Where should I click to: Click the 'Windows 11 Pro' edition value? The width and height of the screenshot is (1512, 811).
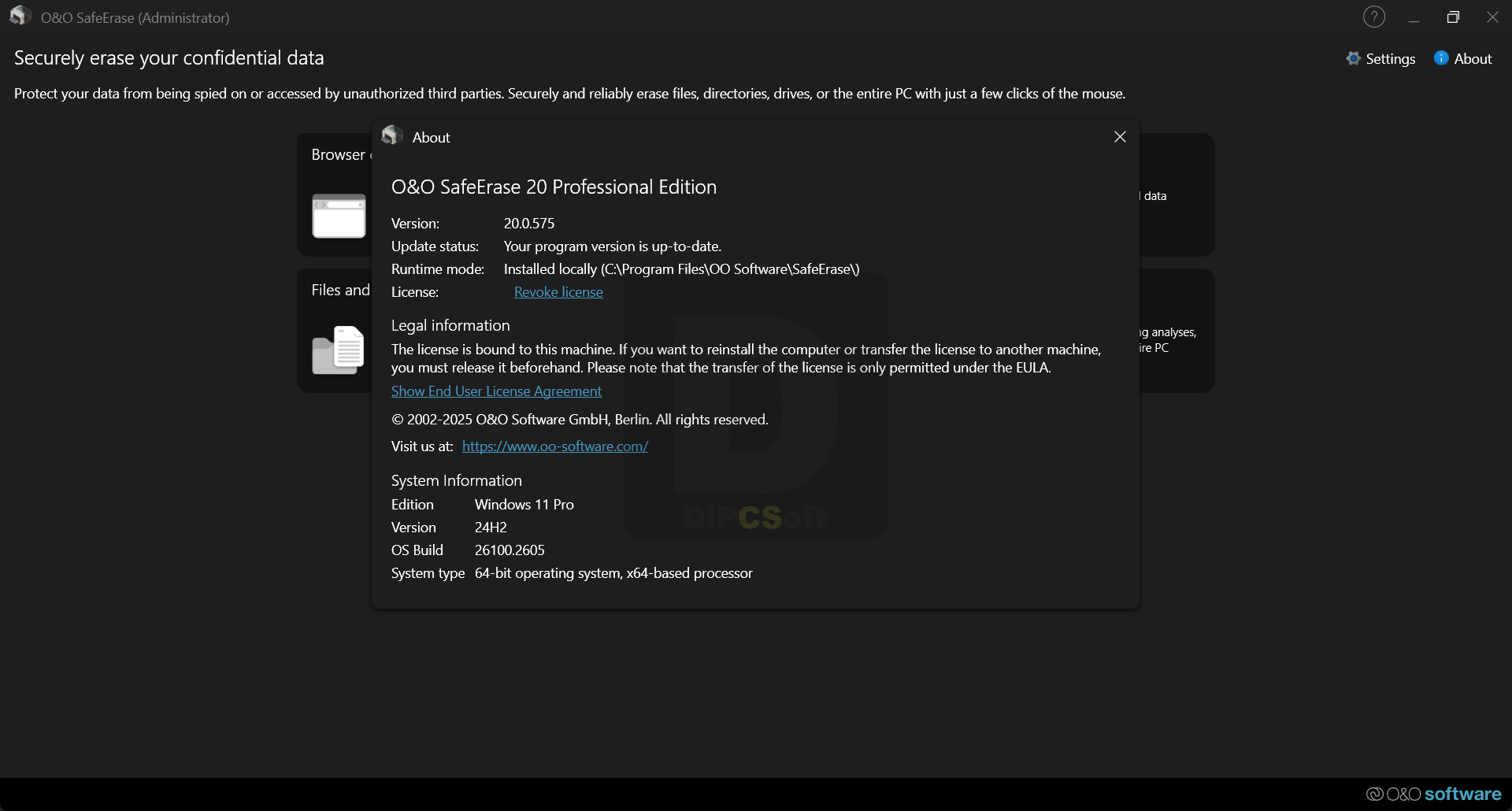tap(524, 505)
